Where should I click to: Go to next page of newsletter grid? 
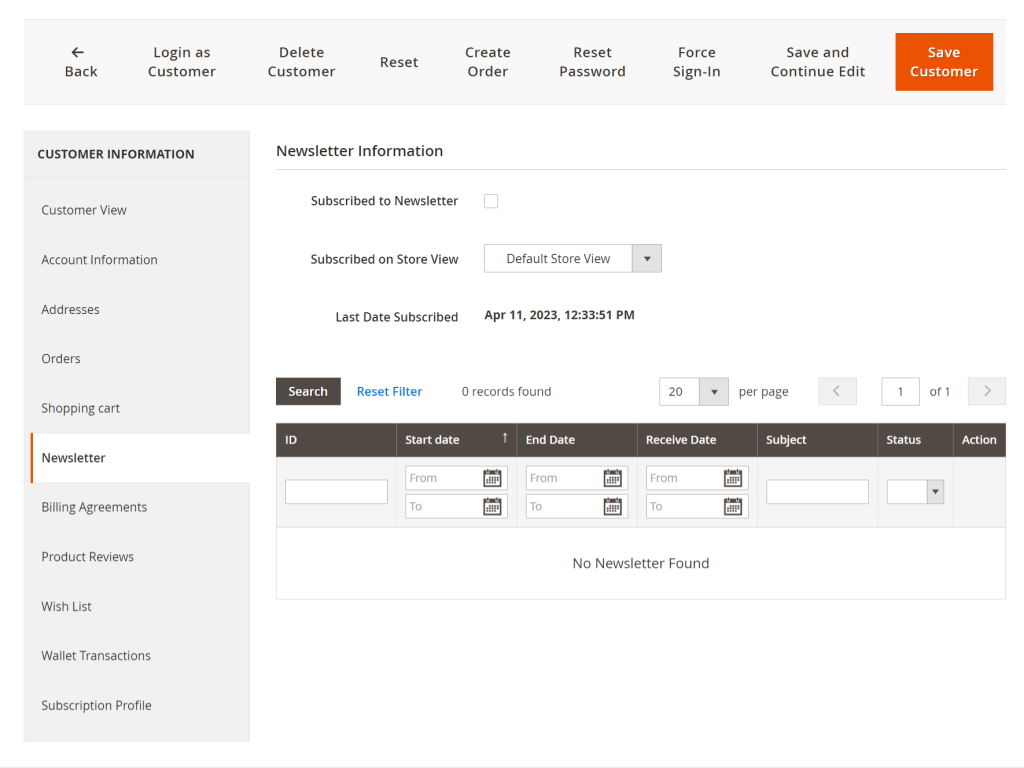(x=987, y=391)
